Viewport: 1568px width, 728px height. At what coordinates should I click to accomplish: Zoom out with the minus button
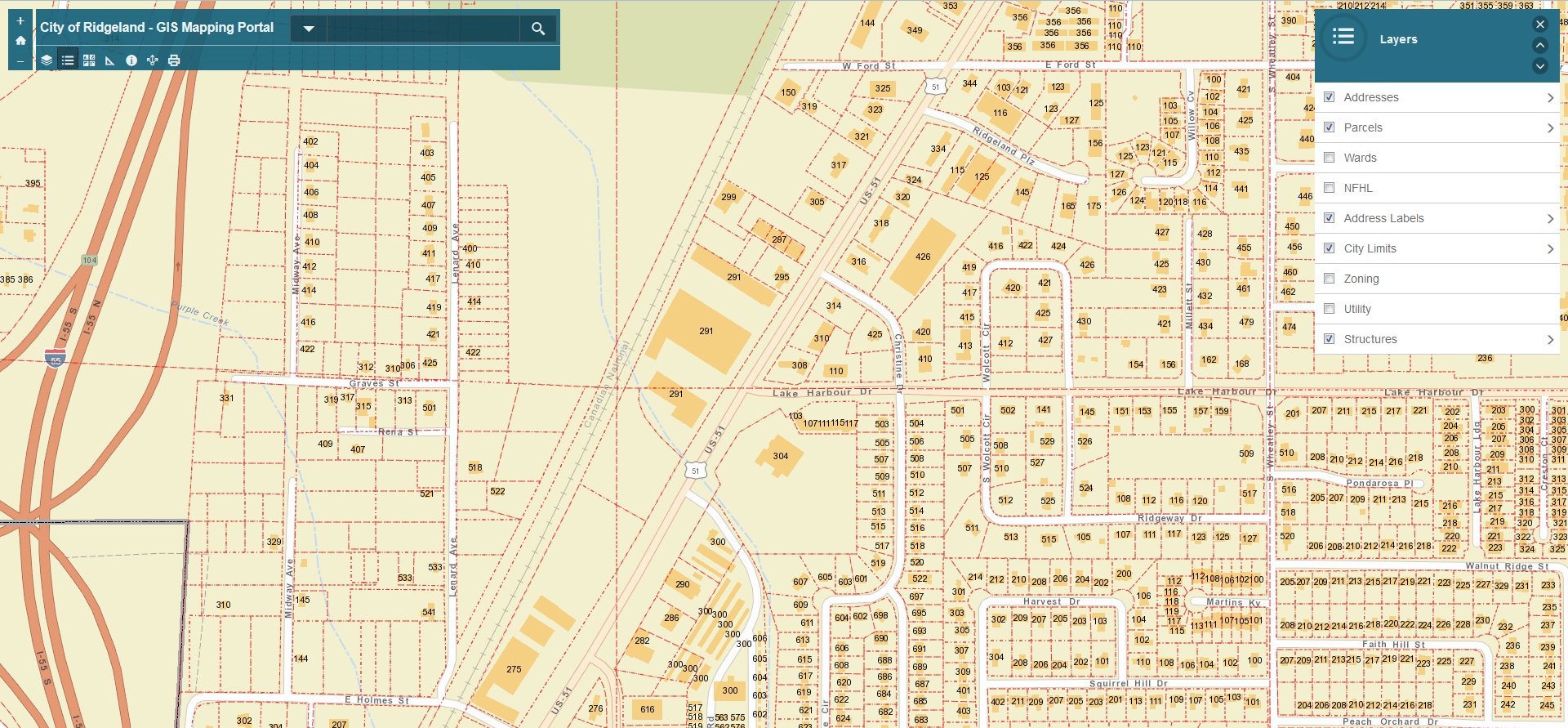20,61
